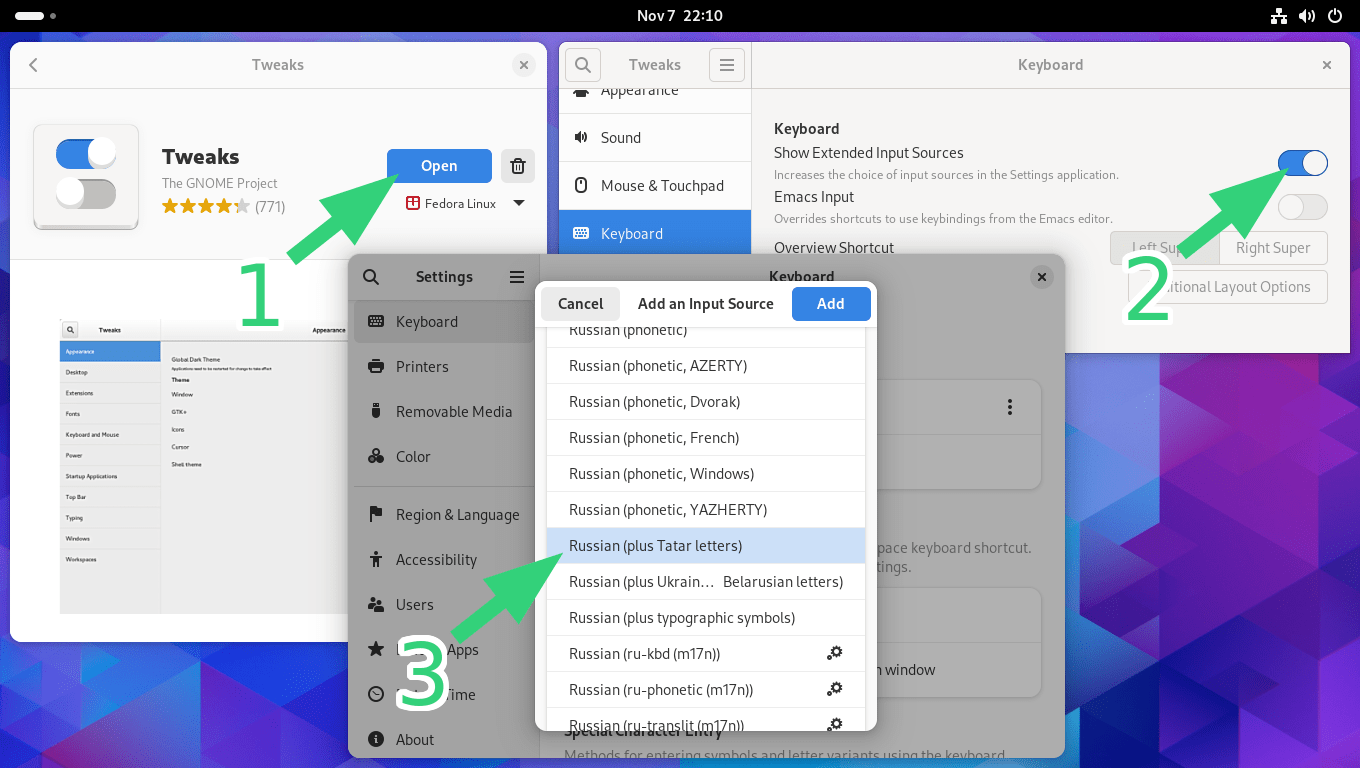Toggle Show Extended Input Sources switch

[x=1302, y=163]
